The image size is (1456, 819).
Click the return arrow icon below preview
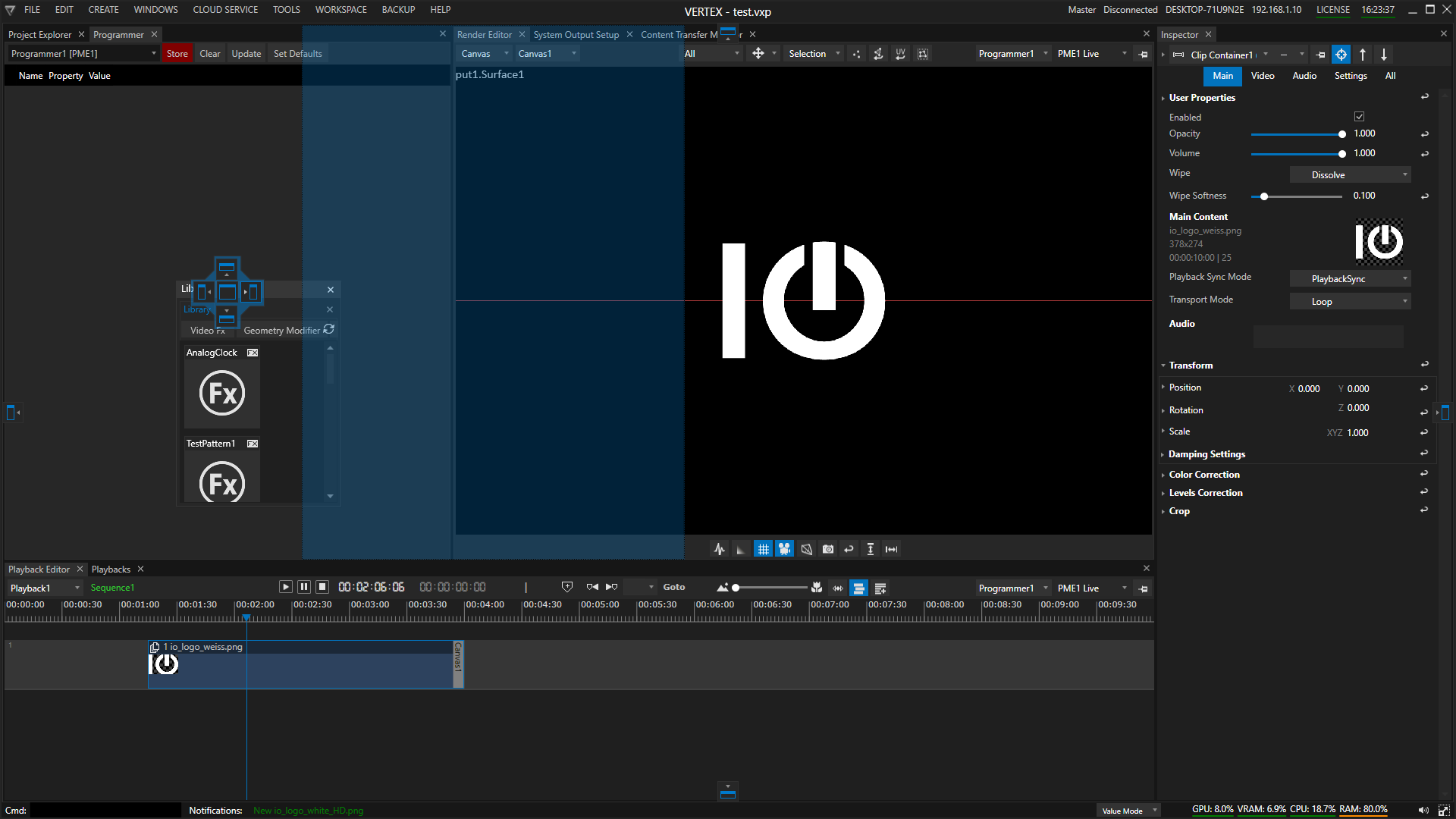tap(849, 549)
